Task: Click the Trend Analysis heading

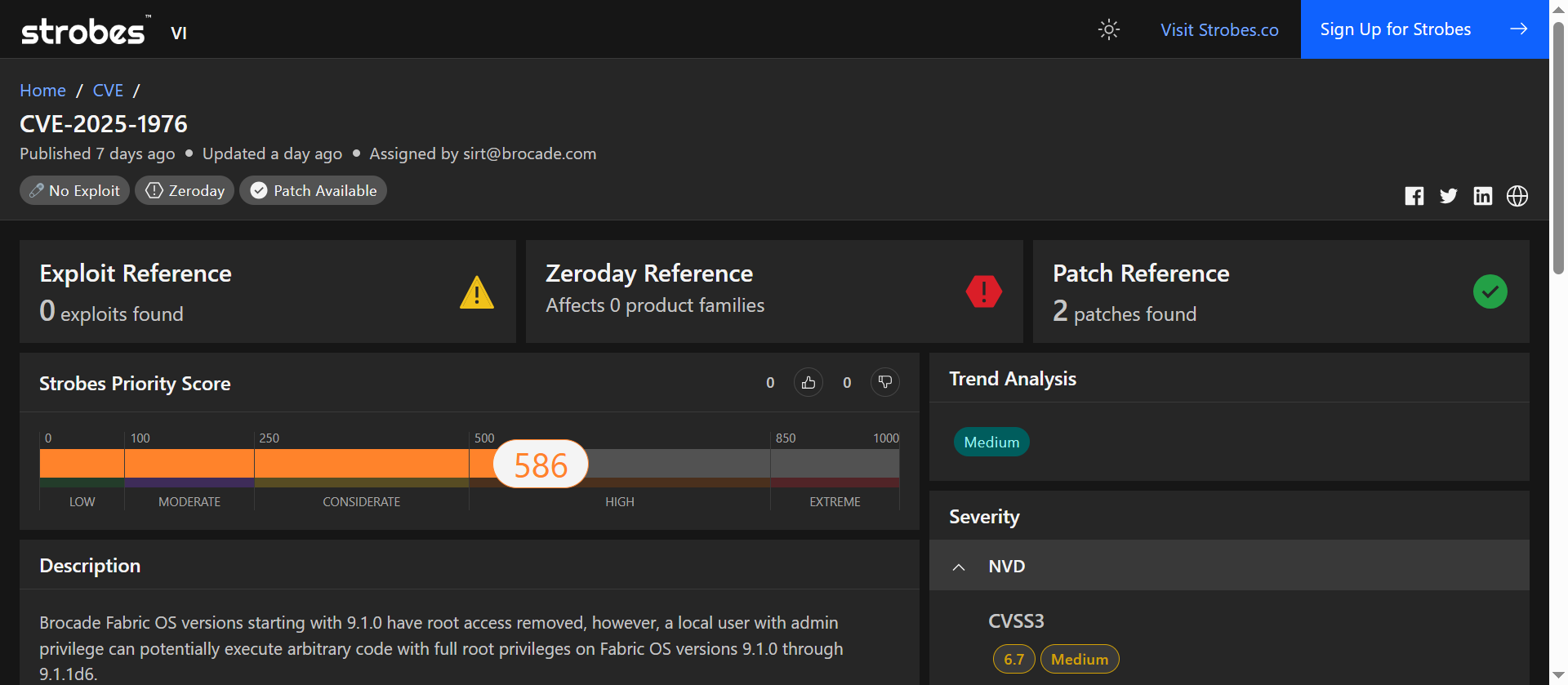Action: [x=1013, y=379]
